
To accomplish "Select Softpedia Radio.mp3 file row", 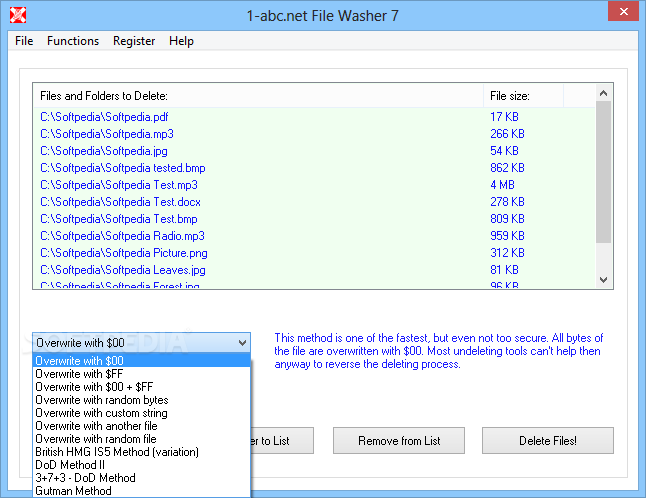I will click(314, 236).
